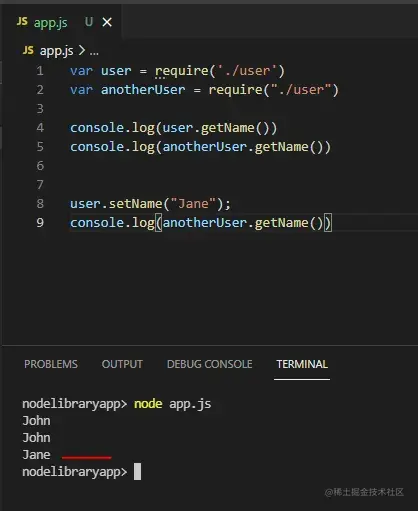Click first 'John' terminal output line
Viewport: 418px width, 511px height.
(36, 421)
